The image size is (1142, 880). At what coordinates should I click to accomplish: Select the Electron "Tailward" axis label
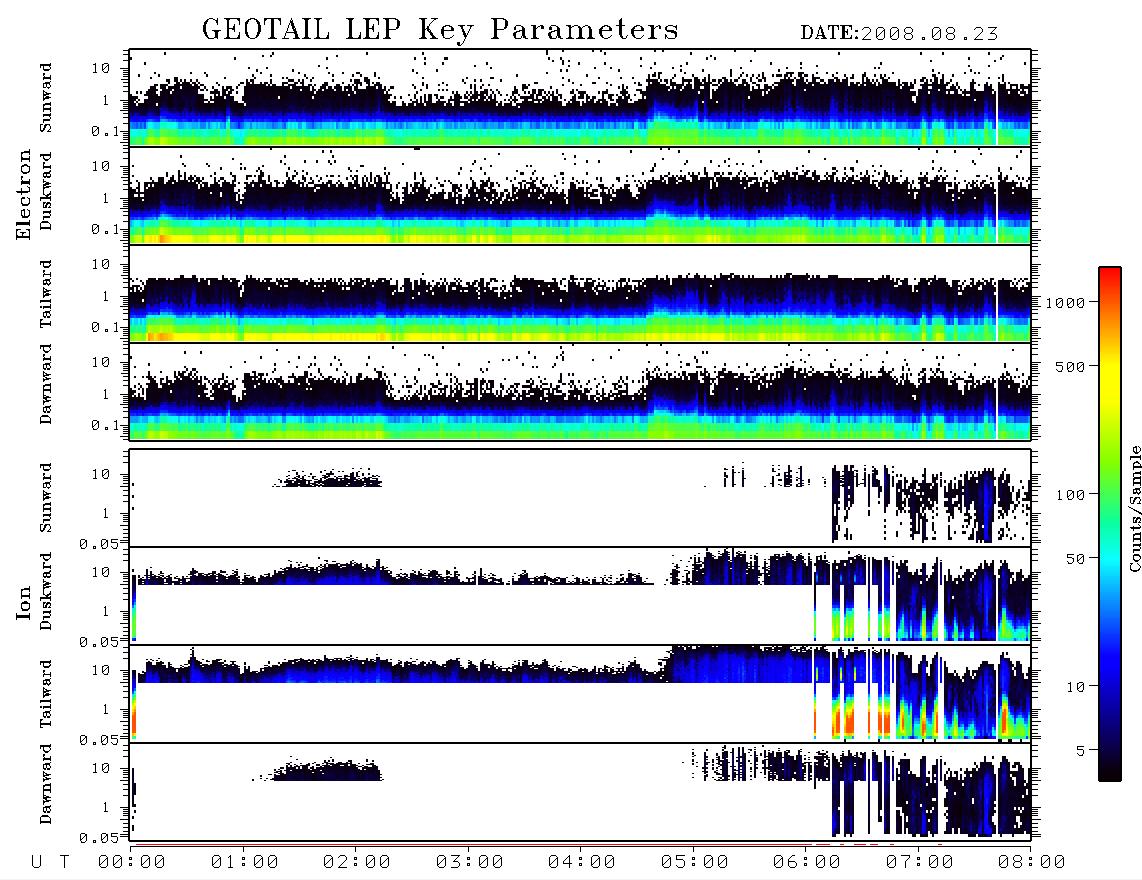[x=46, y=294]
